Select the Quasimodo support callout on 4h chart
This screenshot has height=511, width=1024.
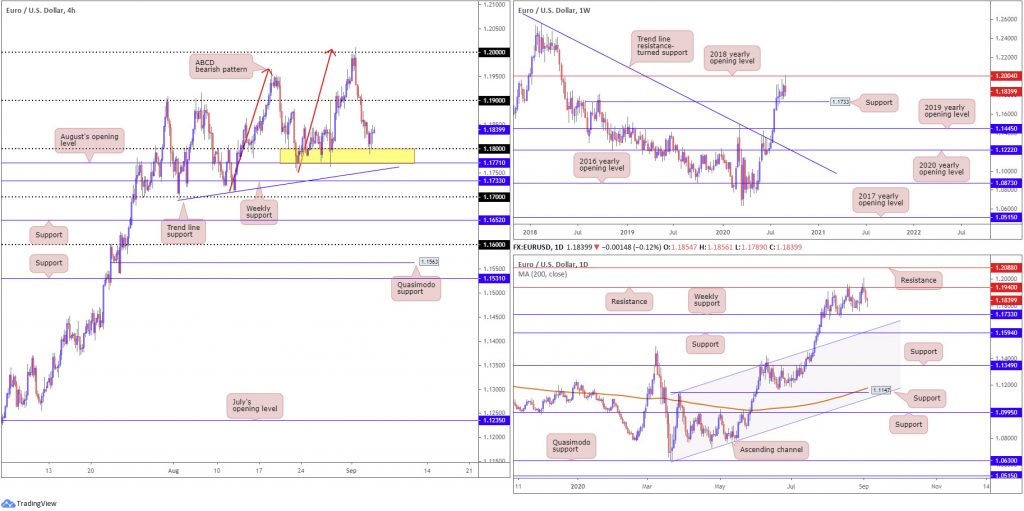416,288
